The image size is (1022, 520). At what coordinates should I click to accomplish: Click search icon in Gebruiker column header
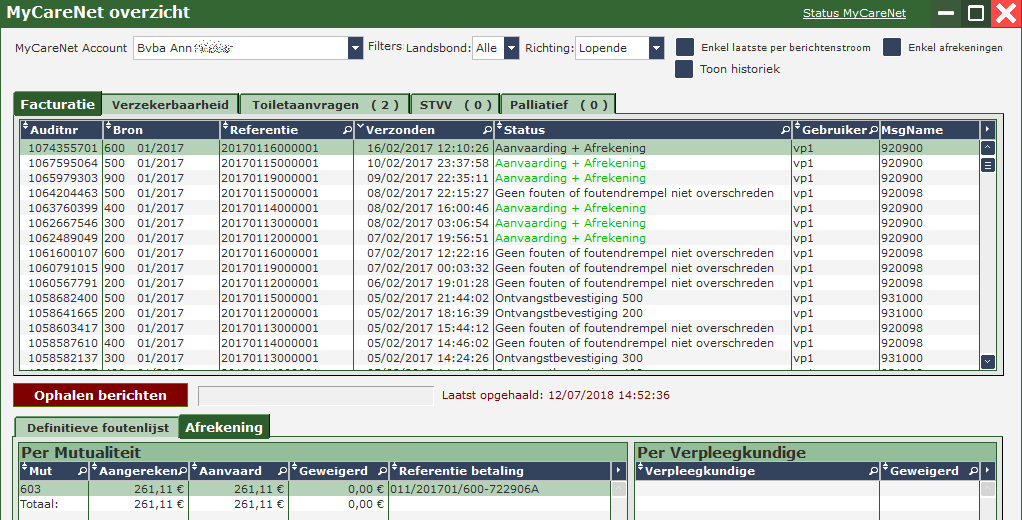[873, 131]
